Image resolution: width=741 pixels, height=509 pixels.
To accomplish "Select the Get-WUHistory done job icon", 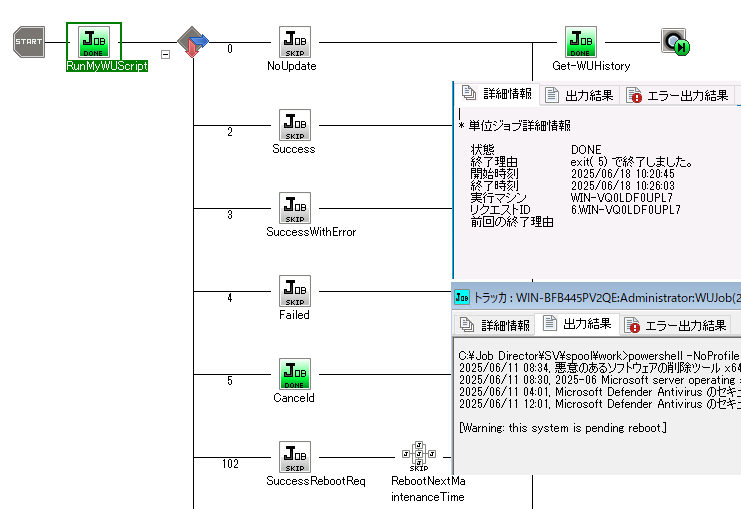I will tap(580, 42).
